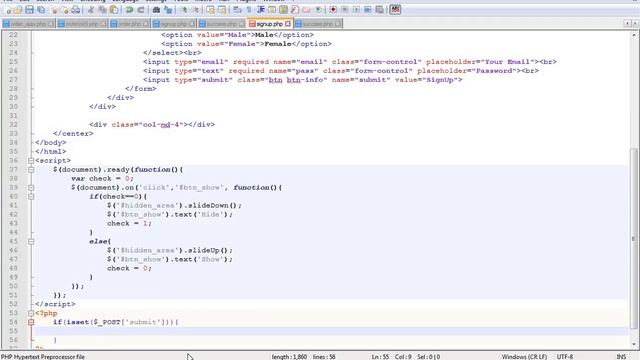The width and height of the screenshot is (640, 360).
Task: Save all open files with Save All icon
Action: pyautogui.click(x=41, y=10)
